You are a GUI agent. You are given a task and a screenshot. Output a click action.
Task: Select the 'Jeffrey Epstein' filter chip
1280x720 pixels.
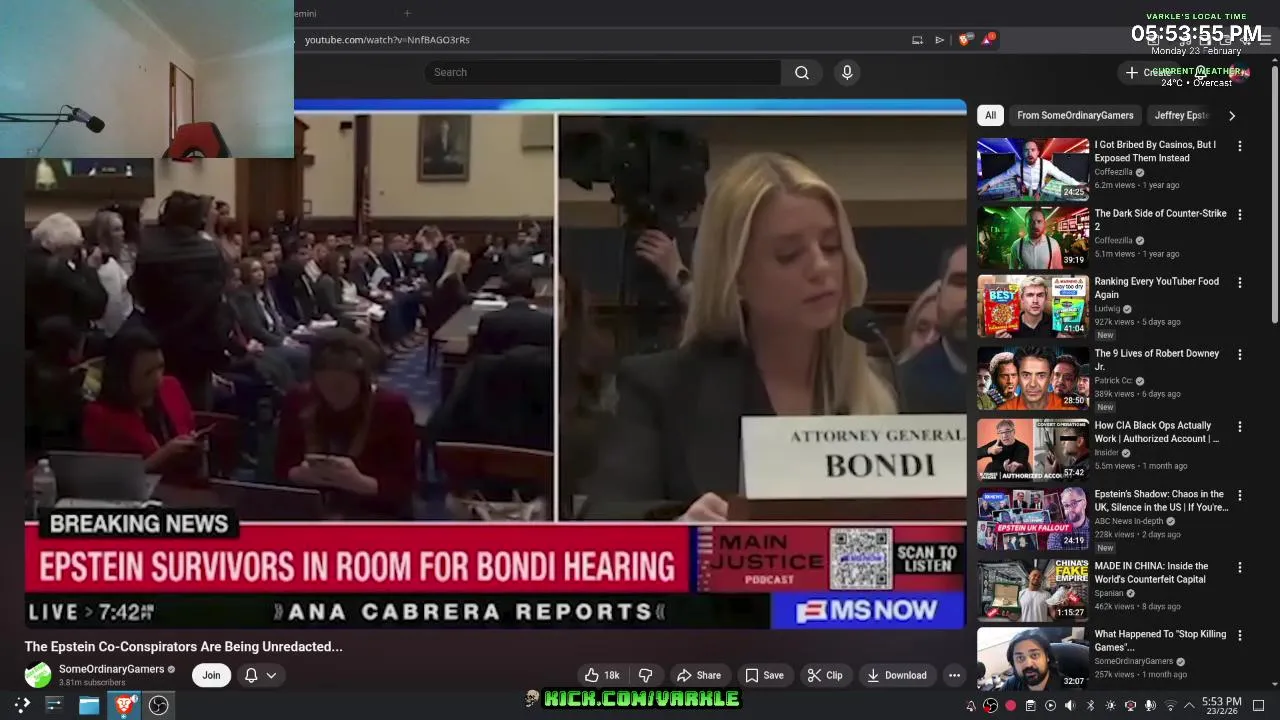(x=1182, y=115)
